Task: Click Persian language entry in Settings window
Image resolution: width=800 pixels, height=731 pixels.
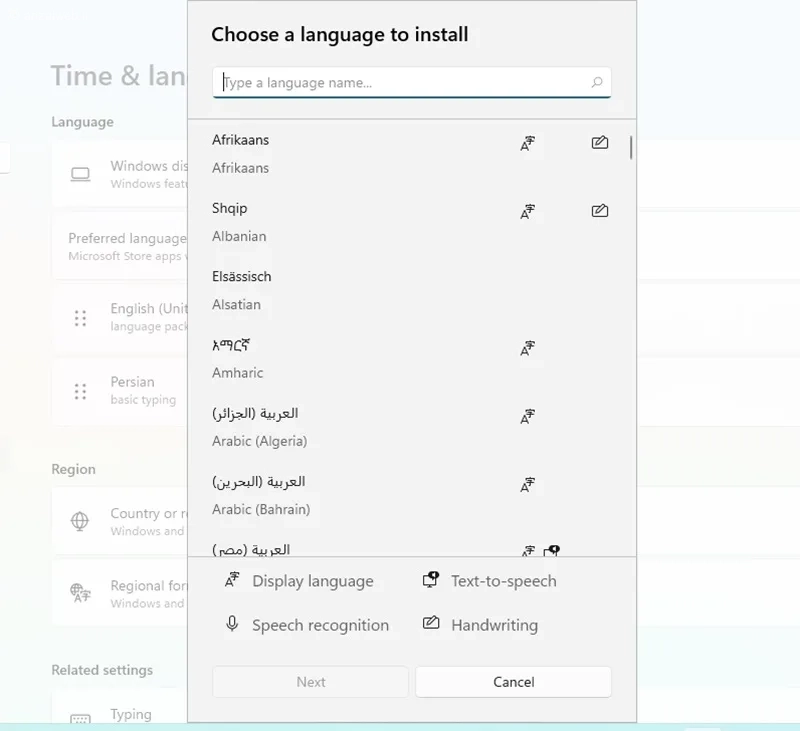Action: tap(120, 391)
